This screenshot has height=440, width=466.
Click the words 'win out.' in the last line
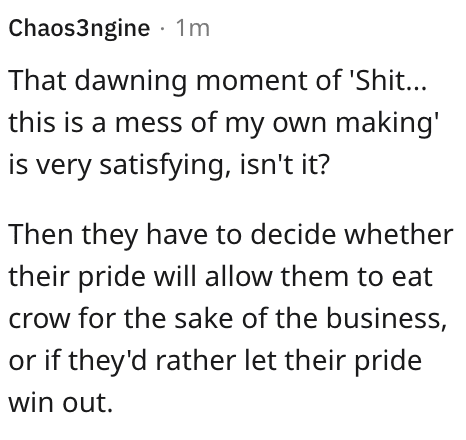(x=61, y=403)
